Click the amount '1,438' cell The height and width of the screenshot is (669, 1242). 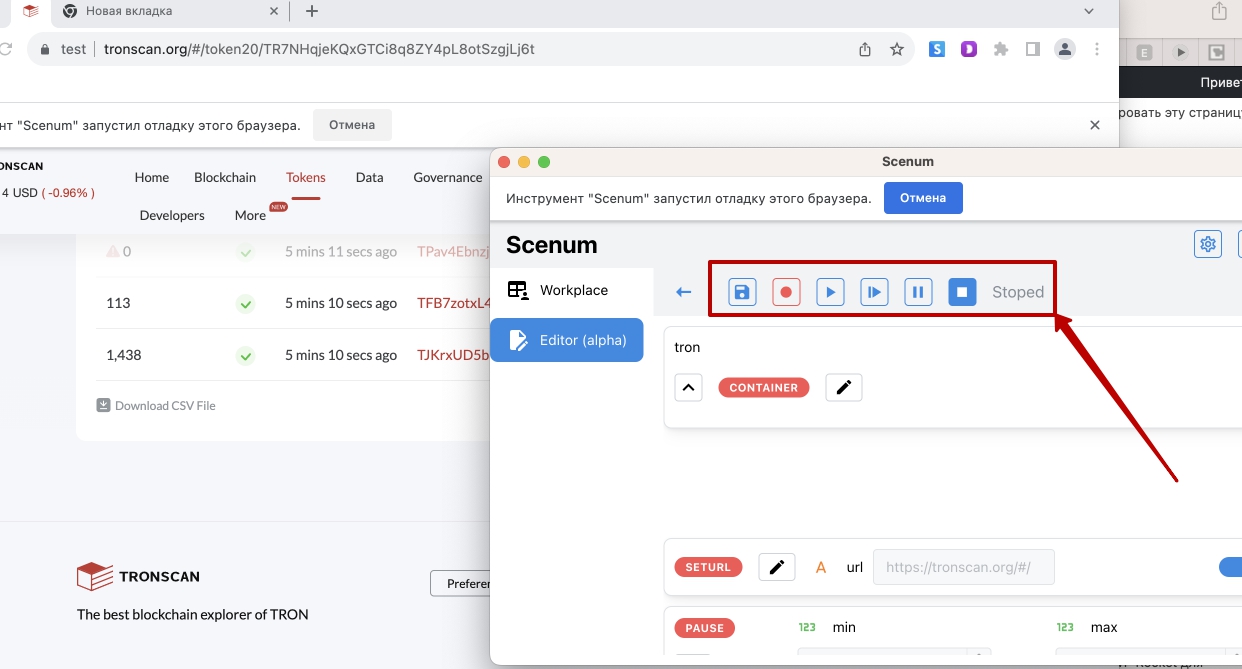pos(124,355)
